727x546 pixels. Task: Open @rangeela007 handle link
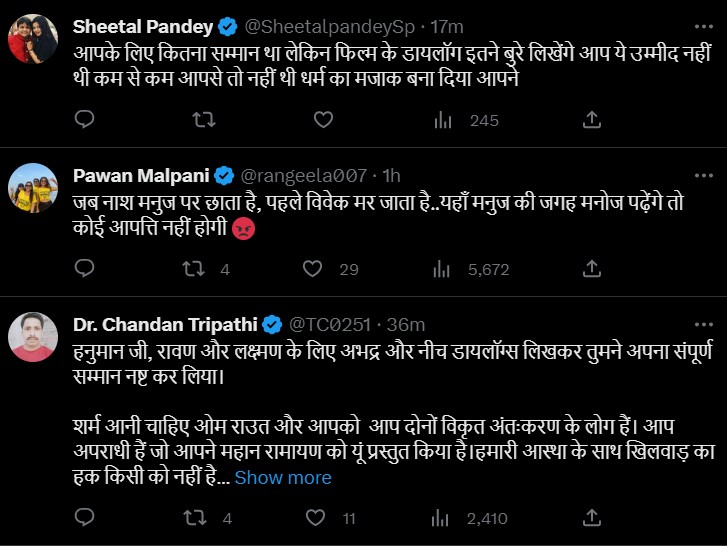pos(303,176)
